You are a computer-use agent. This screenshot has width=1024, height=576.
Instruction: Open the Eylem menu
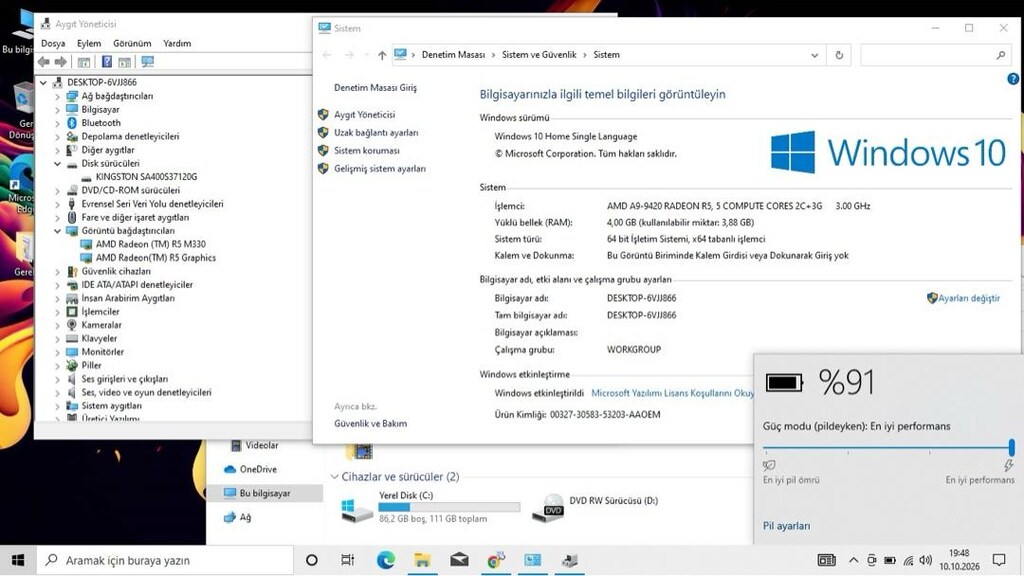(x=89, y=43)
